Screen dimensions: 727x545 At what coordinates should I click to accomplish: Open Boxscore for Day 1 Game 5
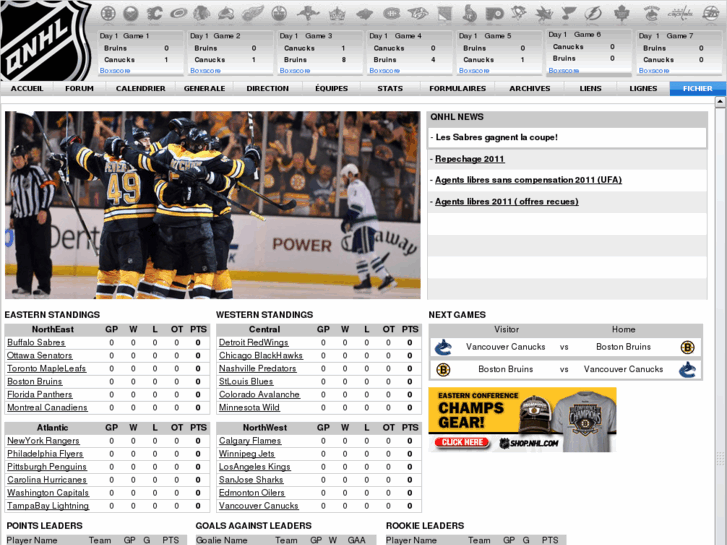[x=474, y=71]
